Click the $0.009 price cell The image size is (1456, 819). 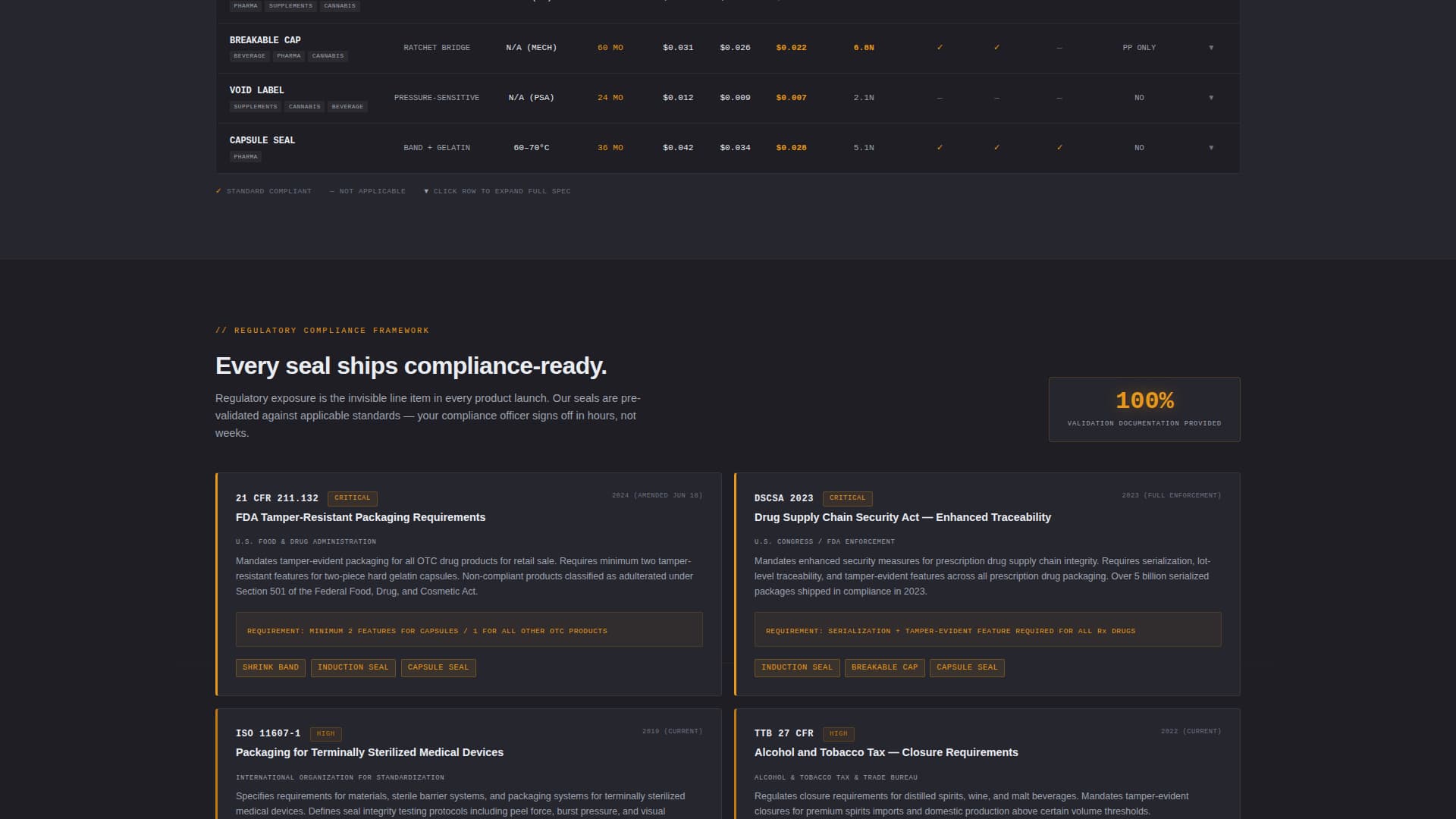pyautogui.click(x=735, y=98)
